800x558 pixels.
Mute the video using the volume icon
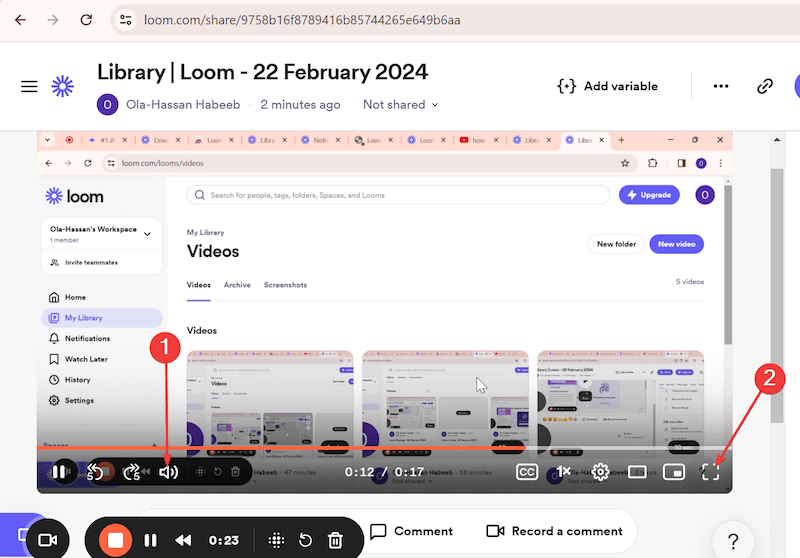[x=168, y=472]
